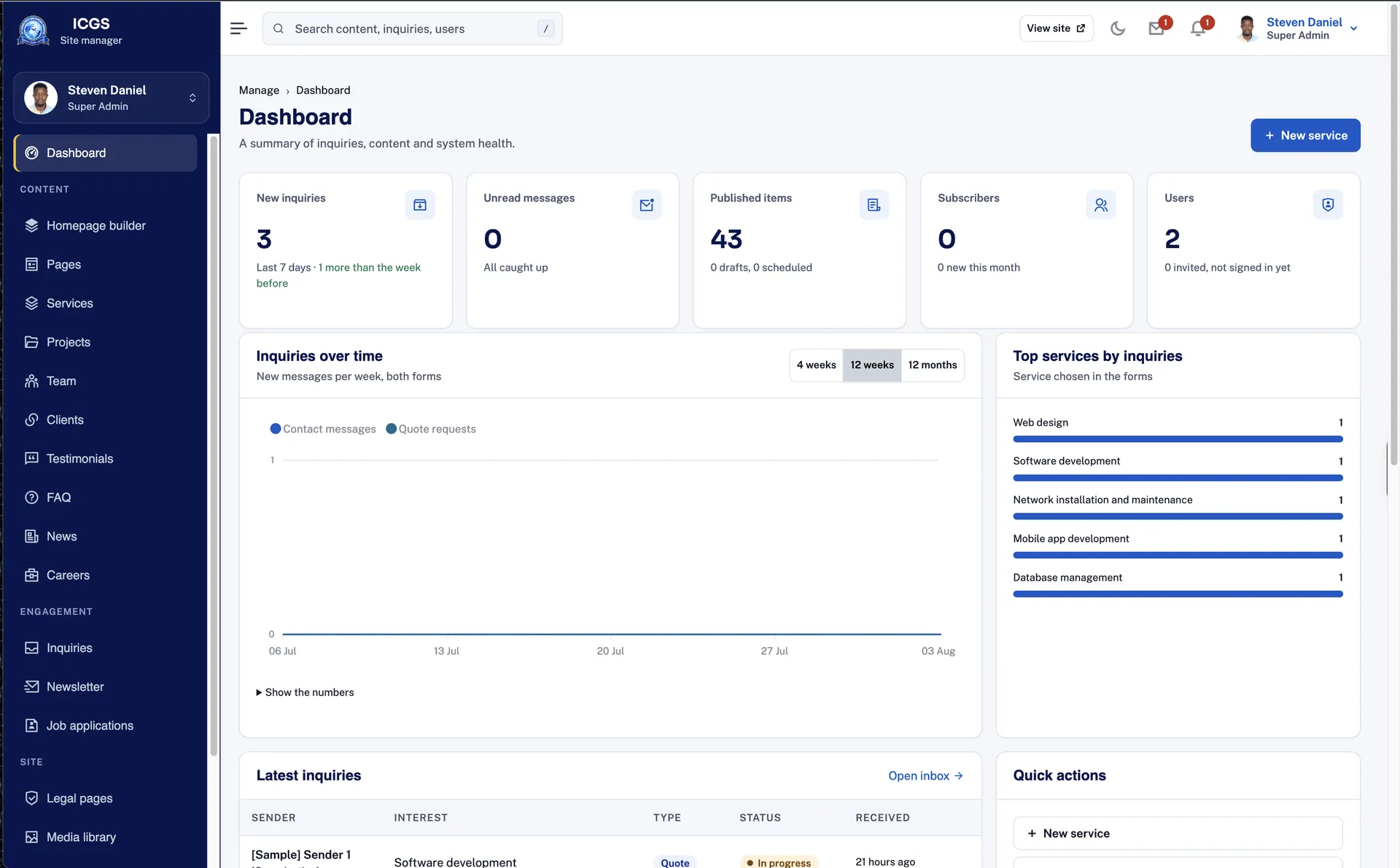Expand the Steven Daniel sidebar account switcher
The image size is (1400, 868).
(x=111, y=98)
